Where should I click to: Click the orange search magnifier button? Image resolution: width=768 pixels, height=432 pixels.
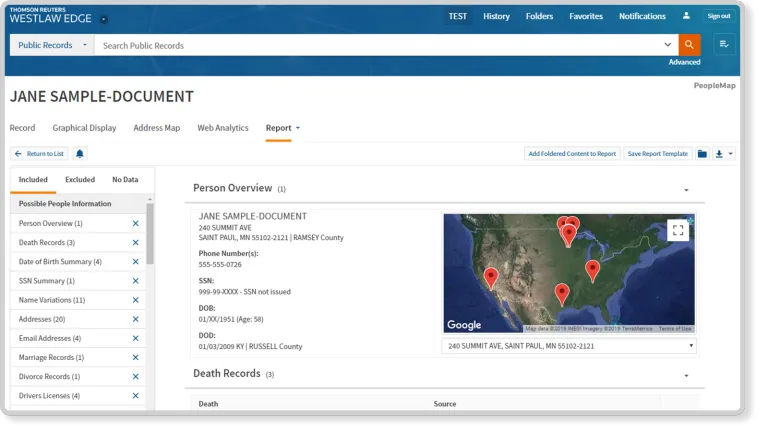[x=689, y=45]
